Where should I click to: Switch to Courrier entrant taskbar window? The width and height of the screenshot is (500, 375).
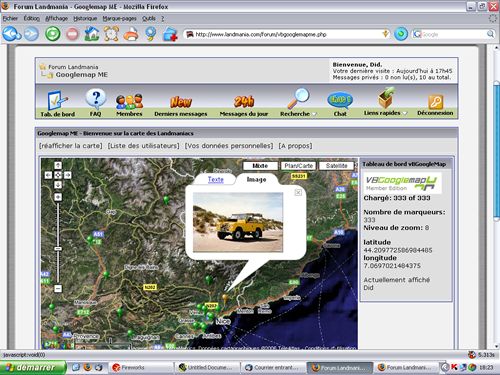click(273, 367)
